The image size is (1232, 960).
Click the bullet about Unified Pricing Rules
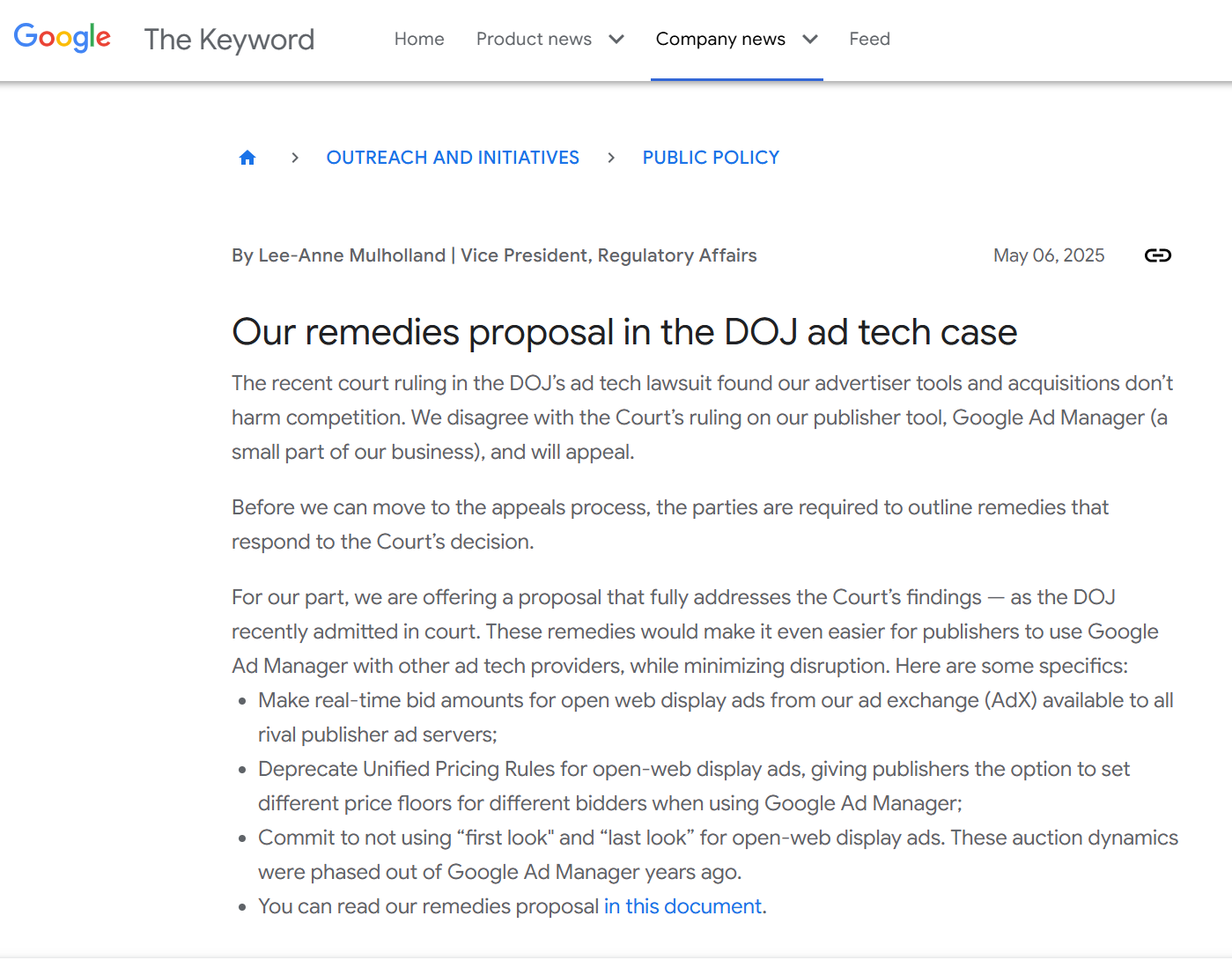point(693,786)
